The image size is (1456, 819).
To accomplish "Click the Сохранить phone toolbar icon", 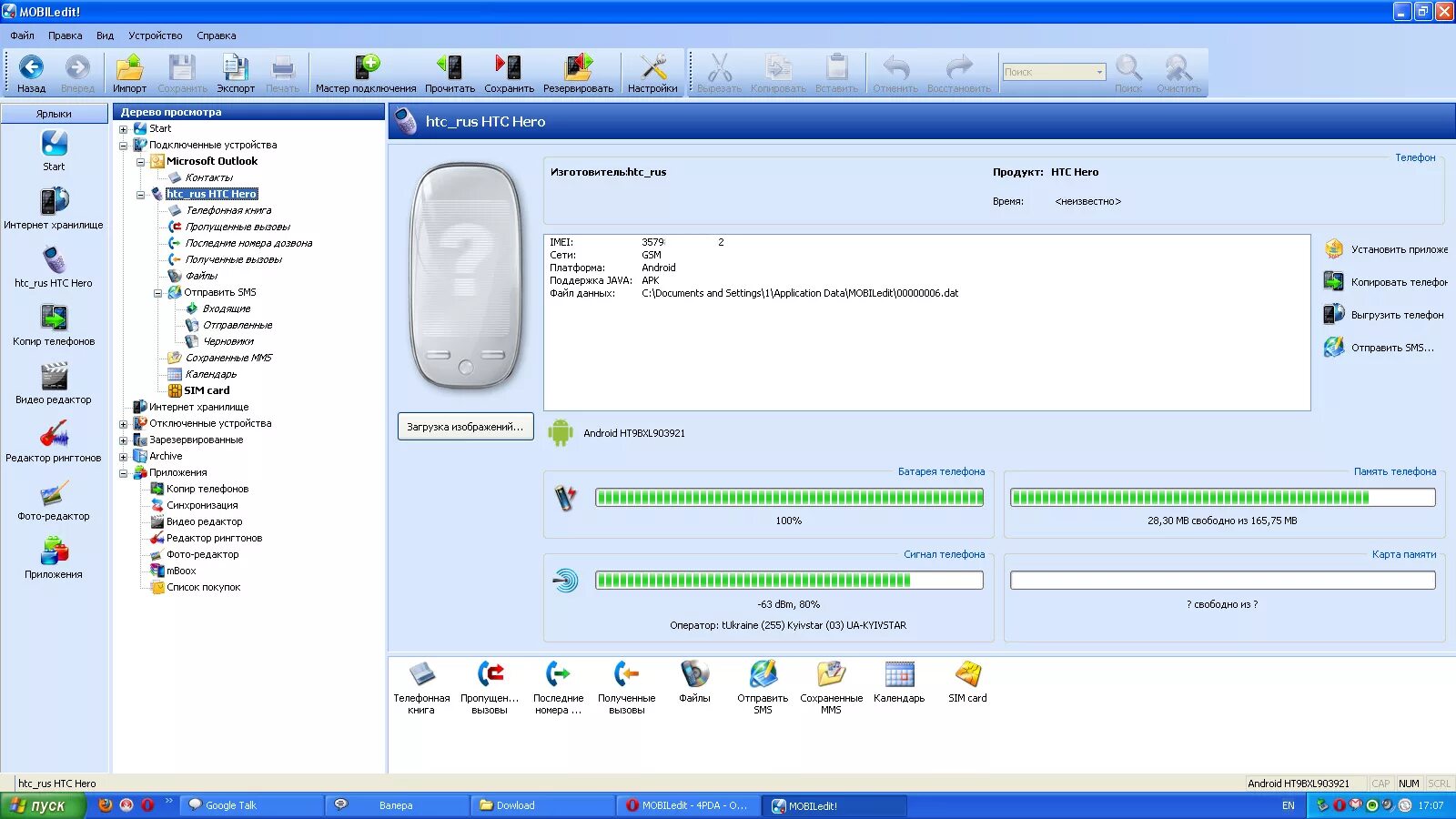I will (x=509, y=67).
